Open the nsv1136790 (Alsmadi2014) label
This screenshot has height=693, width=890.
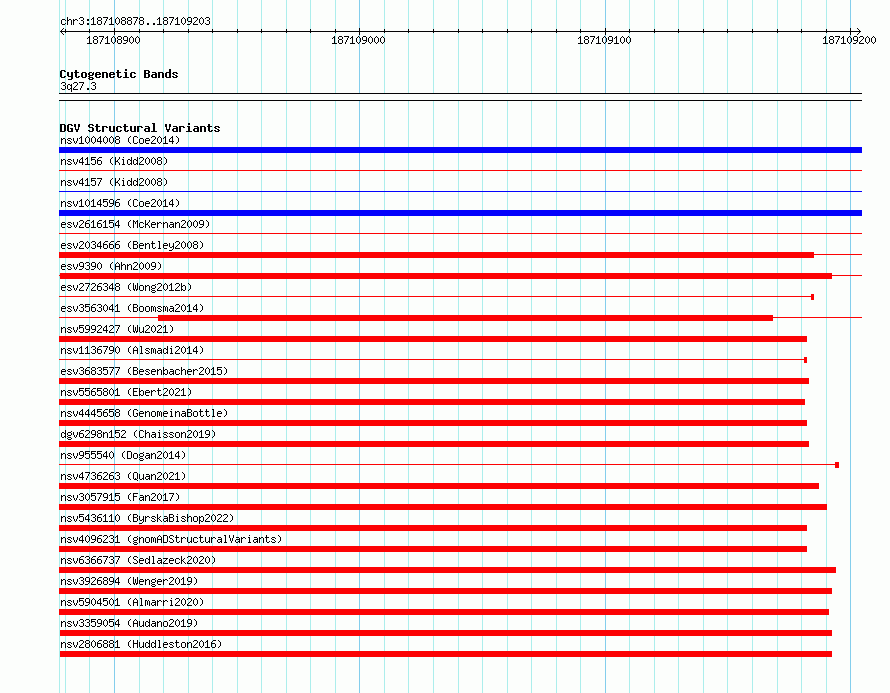132,350
